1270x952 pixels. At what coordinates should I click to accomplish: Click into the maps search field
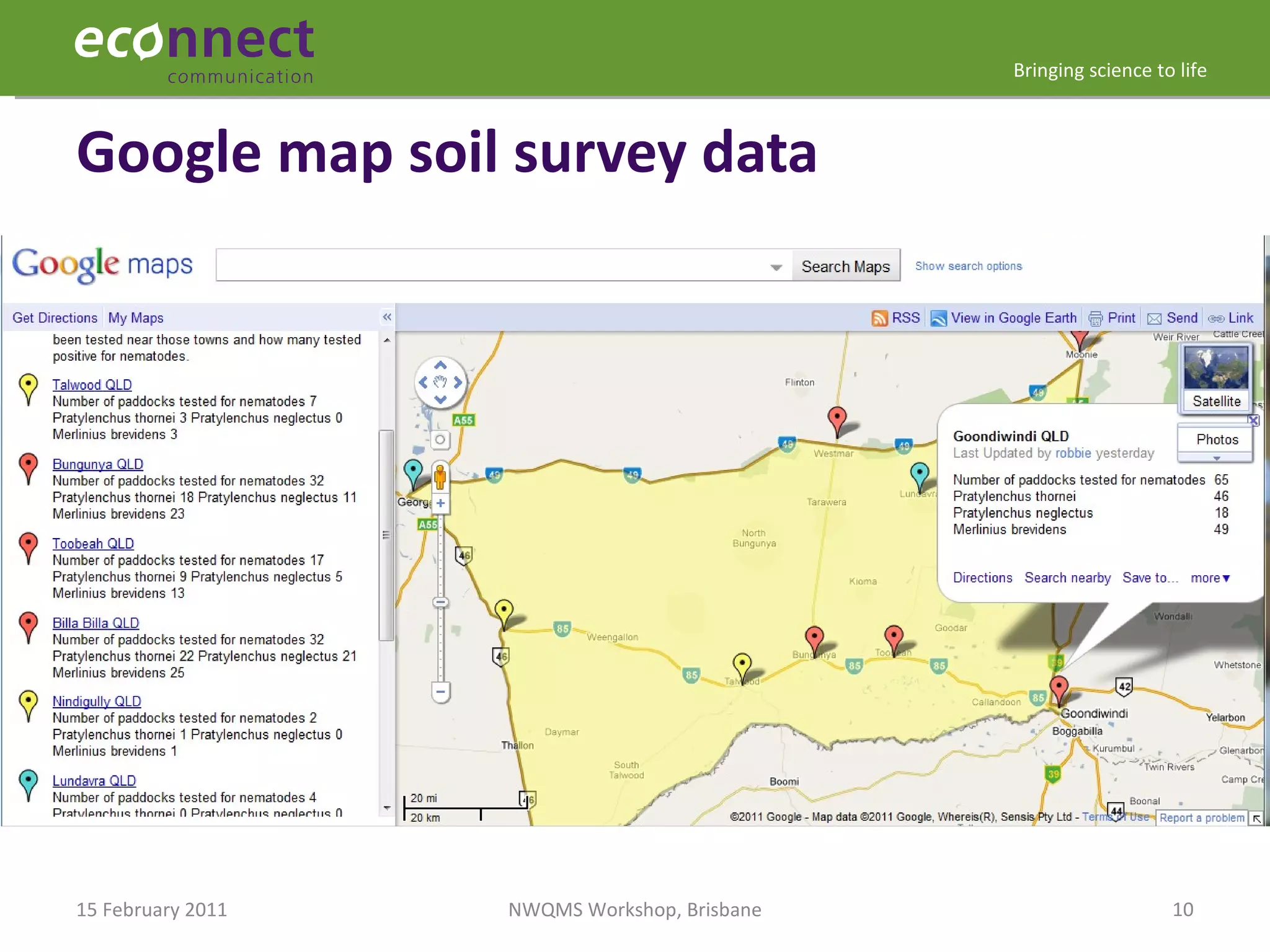click(x=490, y=265)
